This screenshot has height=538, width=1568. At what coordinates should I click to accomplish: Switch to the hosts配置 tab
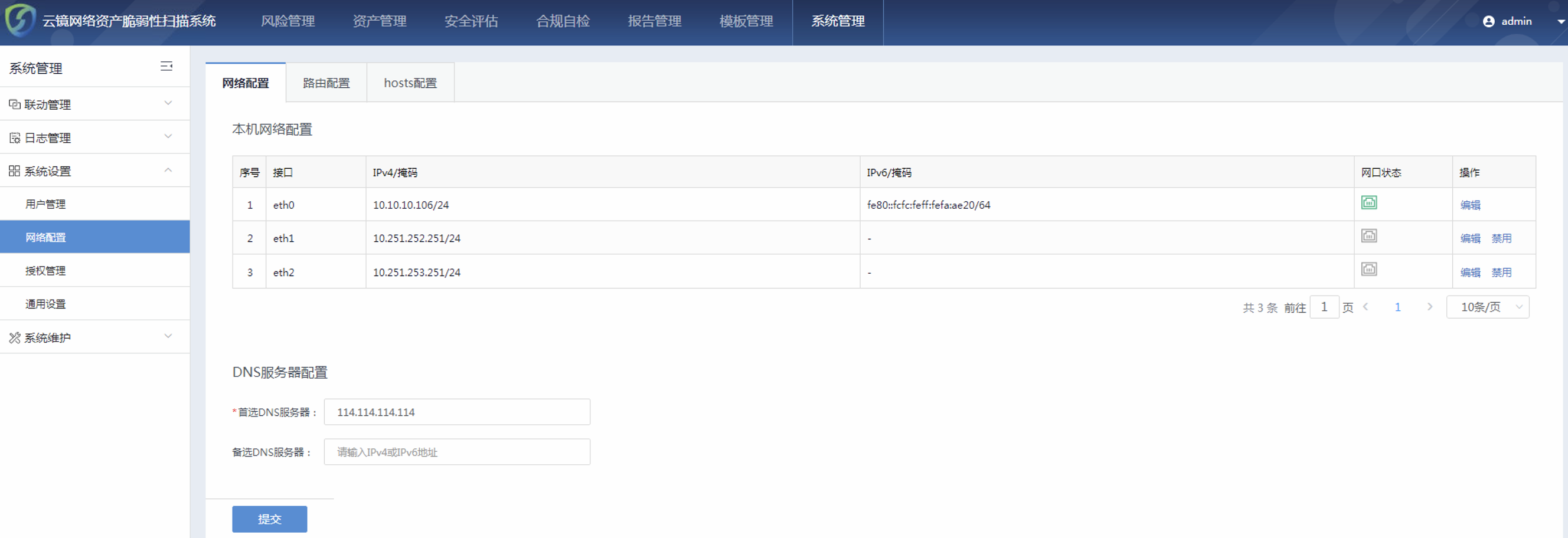(x=410, y=83)
